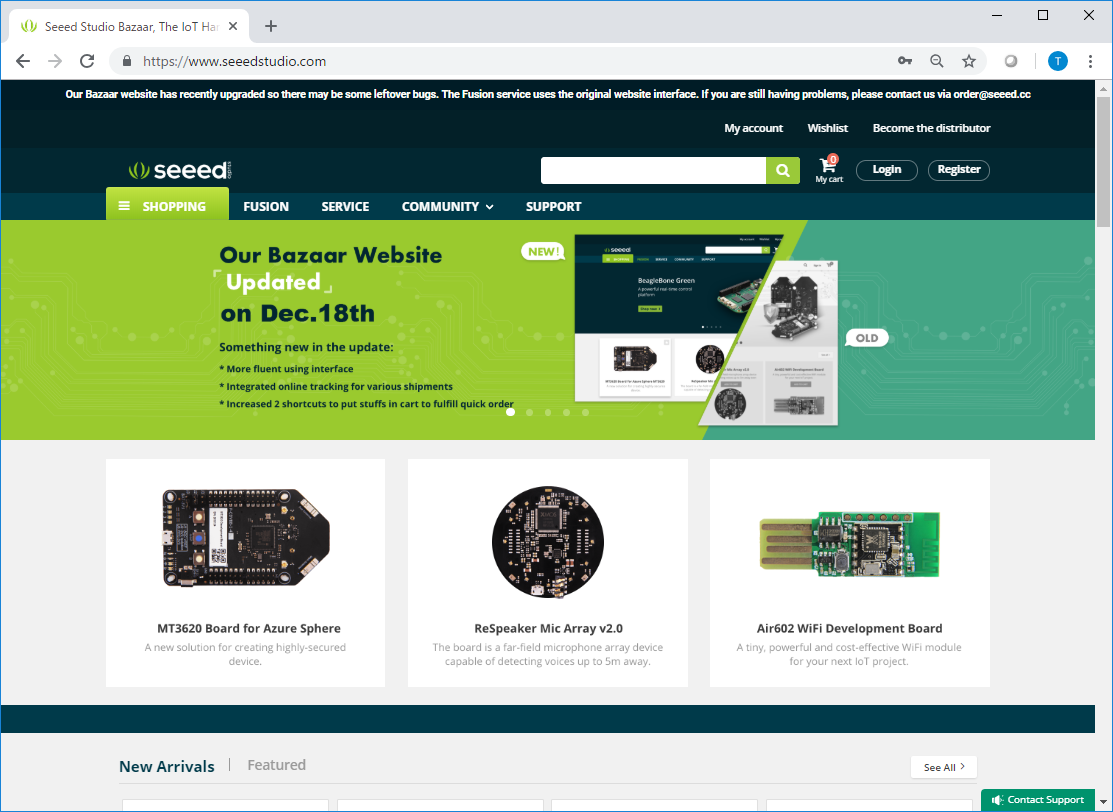This screenshot has width=1113, height=812.
Task: Open MT3620 Board for Azure Sphere image
Action: click(246, 537)
